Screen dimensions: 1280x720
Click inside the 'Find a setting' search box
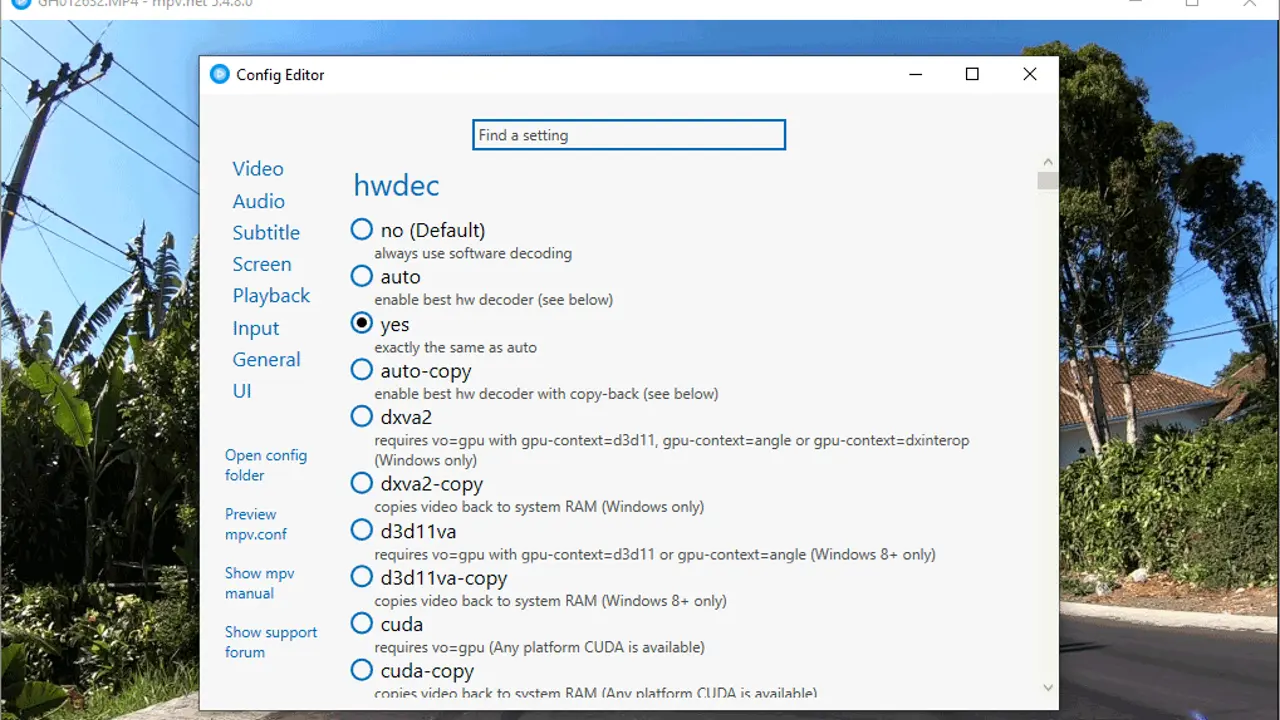click(x=628, y=135)
